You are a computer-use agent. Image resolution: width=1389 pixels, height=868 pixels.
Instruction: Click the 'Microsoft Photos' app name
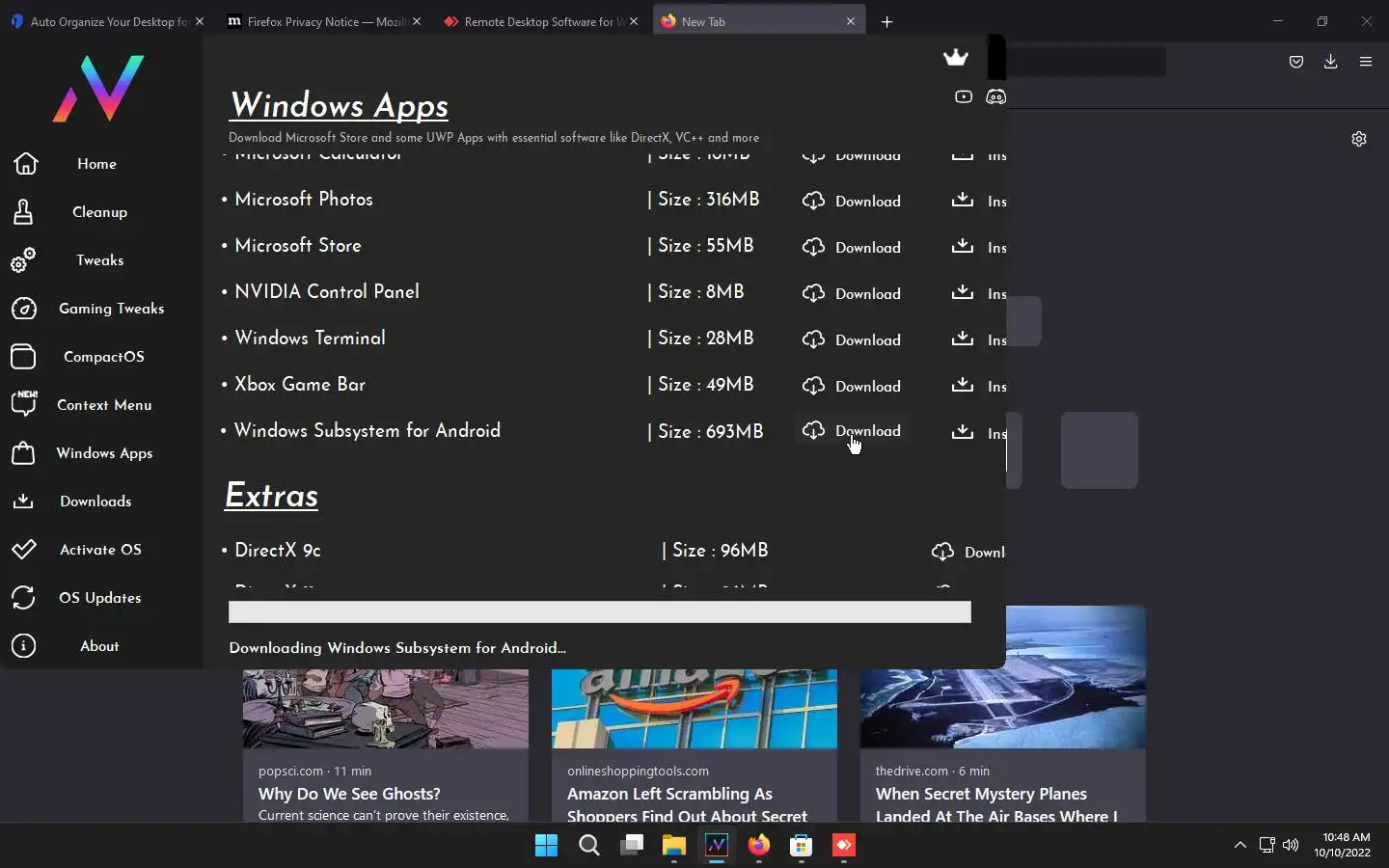point(304,200)
